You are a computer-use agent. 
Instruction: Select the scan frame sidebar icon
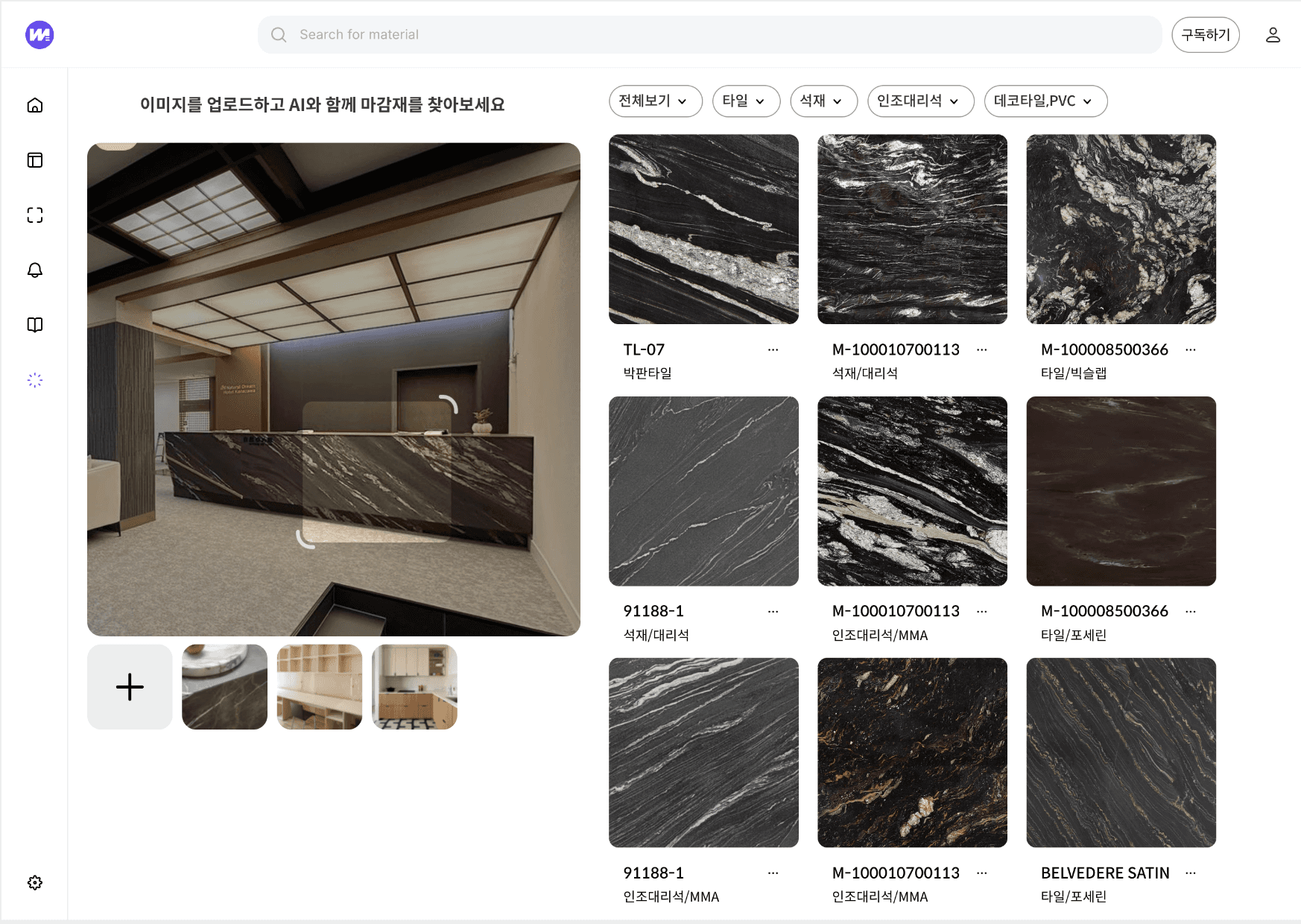(x=35, y=215)
